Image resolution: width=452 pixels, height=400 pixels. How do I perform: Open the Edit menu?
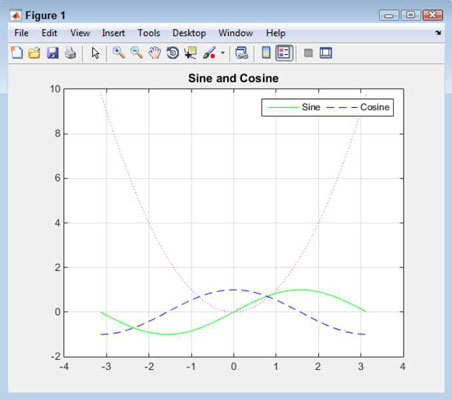(49, 33)
